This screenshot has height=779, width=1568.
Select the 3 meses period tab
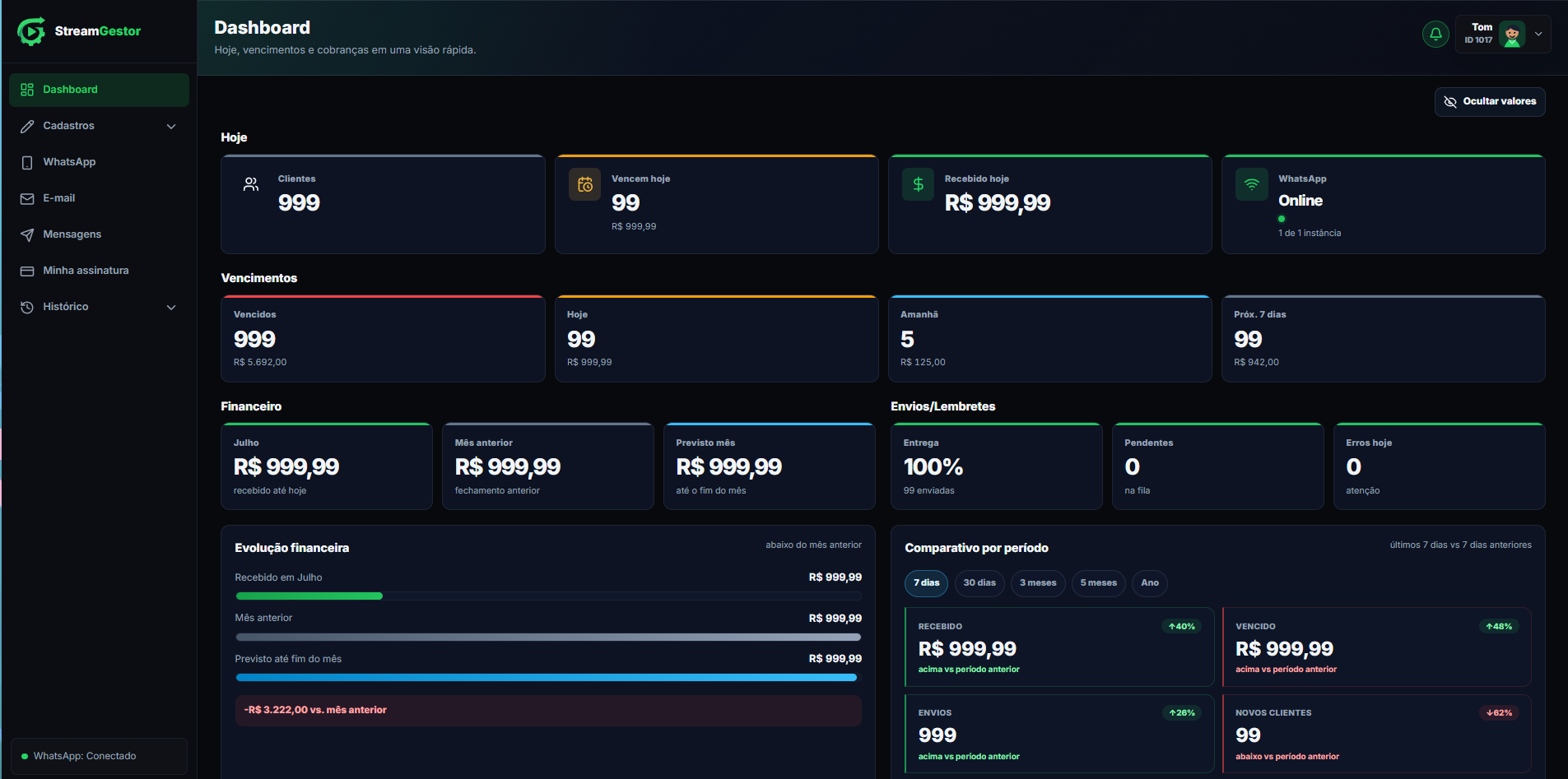(x=1038, y=583)
